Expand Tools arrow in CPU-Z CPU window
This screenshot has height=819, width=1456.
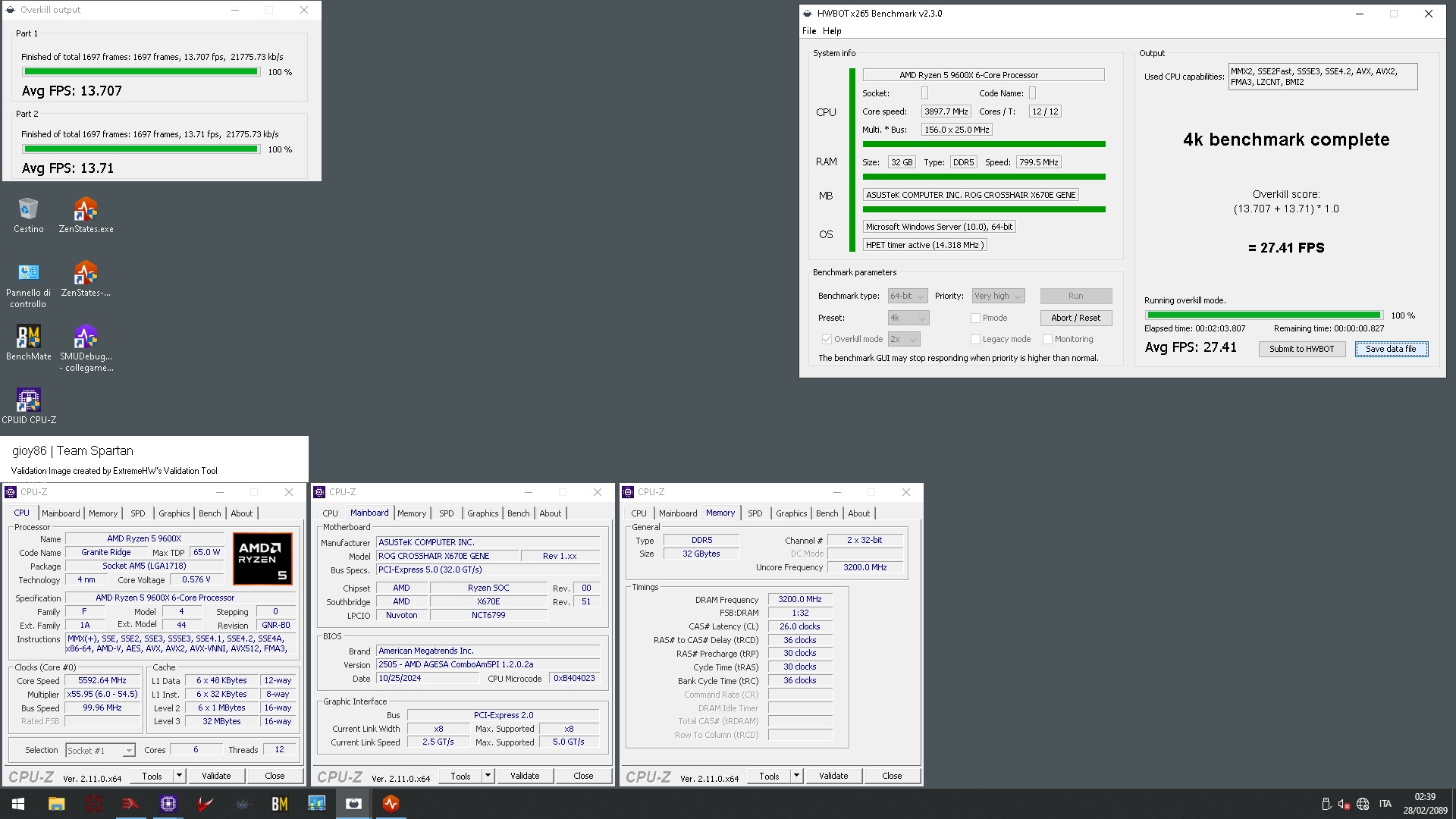tap(179, 776)
